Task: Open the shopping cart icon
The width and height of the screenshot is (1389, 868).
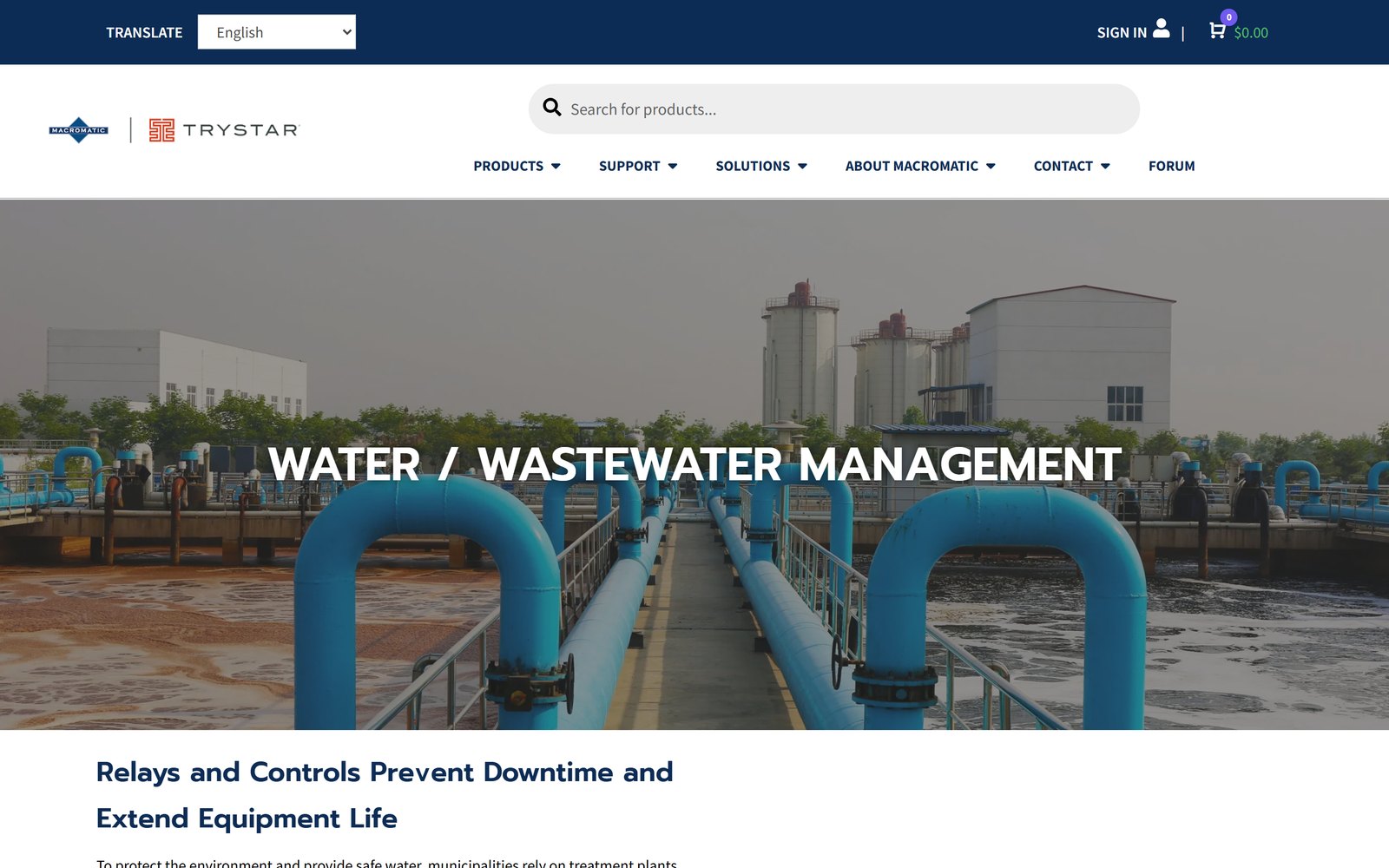Action: [1217, 31]
